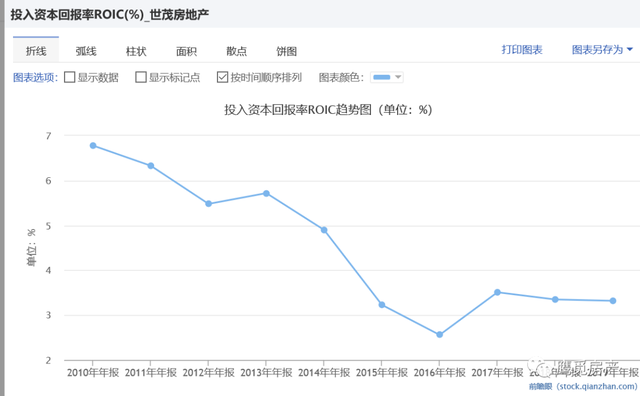Click the y-axis value 7
640x396 pixels.
49,136
